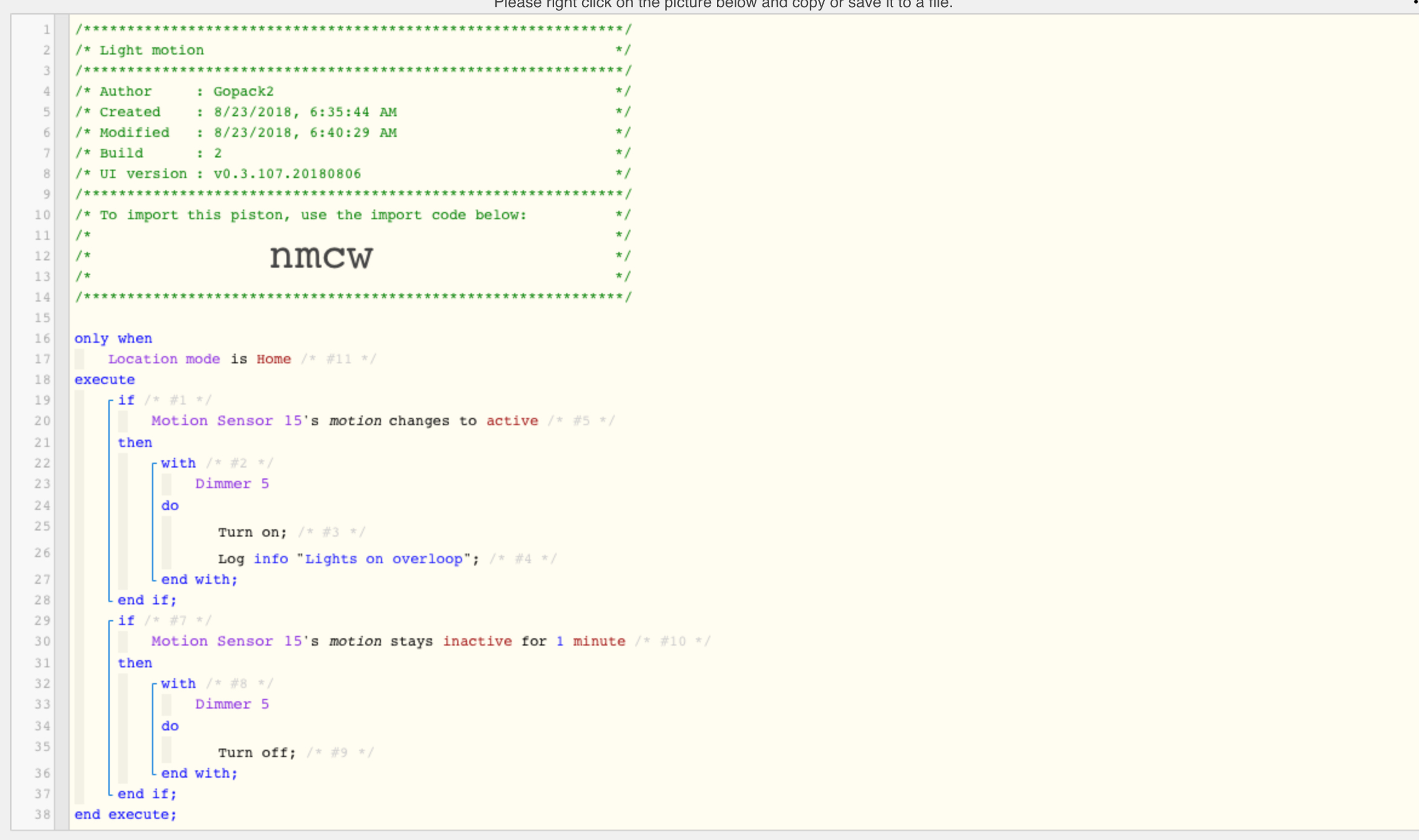The width and height of the screenshot is (1419, 840).
Task: Click the "Turn on;" action
Action: coord(253,532)
